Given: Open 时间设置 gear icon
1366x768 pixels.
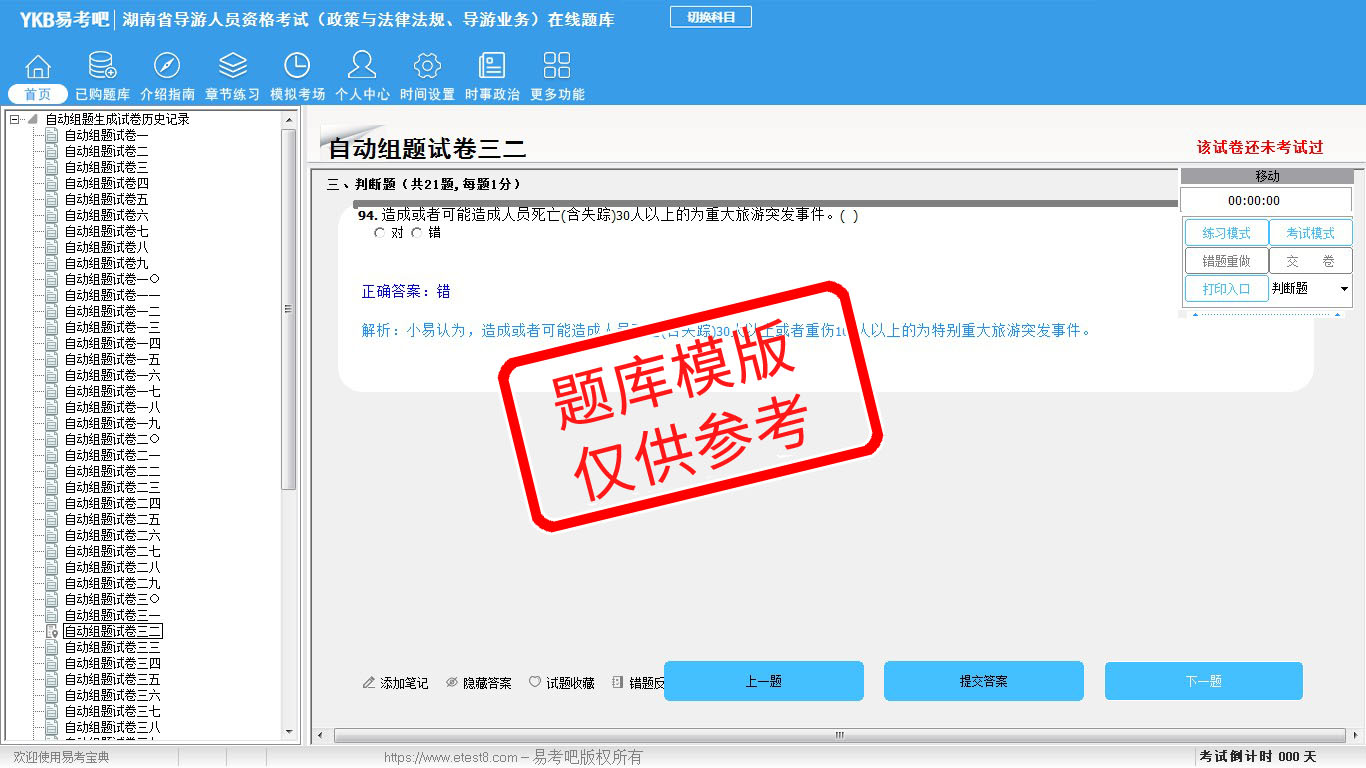Looking at the screenshot, I should coord(427,67).
